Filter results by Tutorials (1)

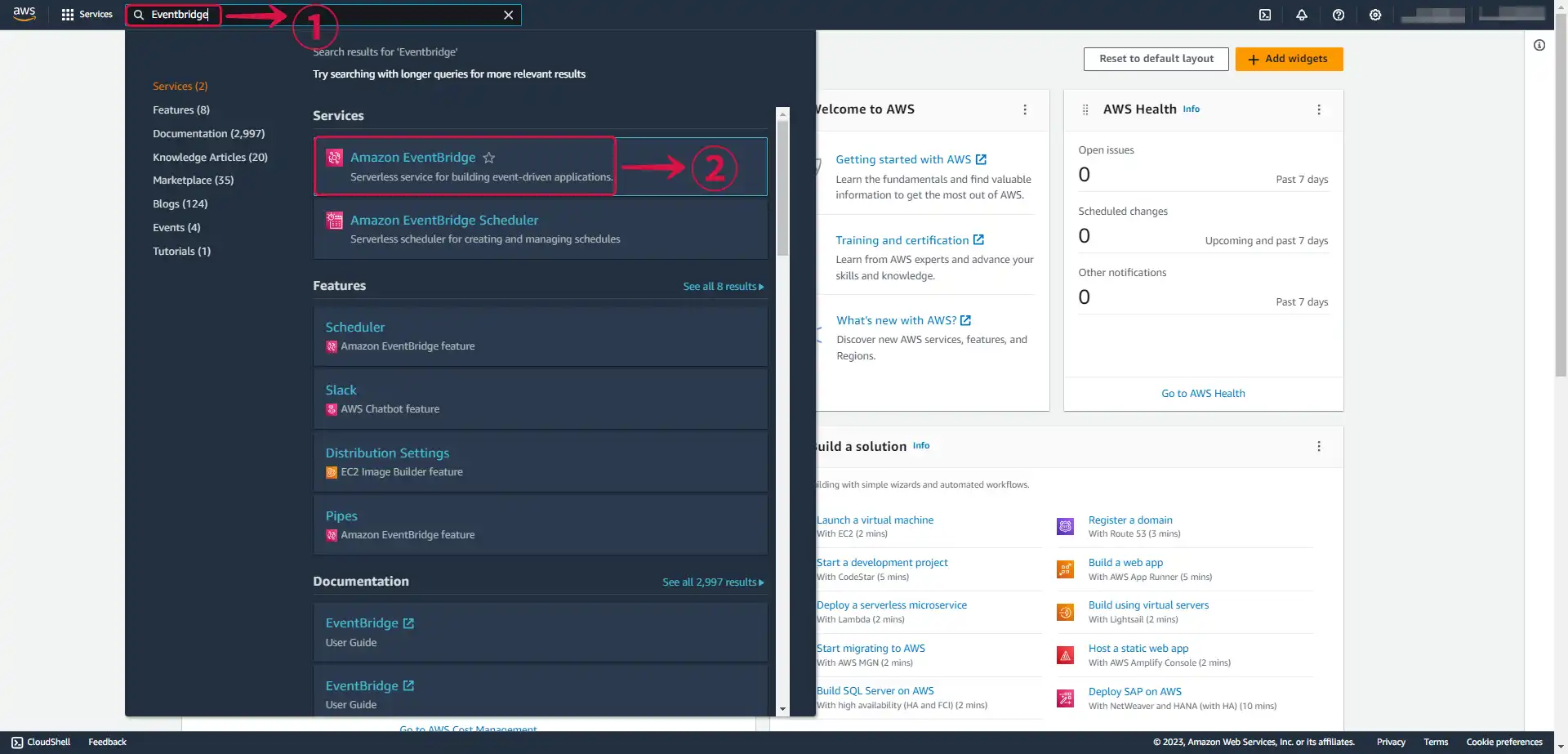tap(181, 251)
